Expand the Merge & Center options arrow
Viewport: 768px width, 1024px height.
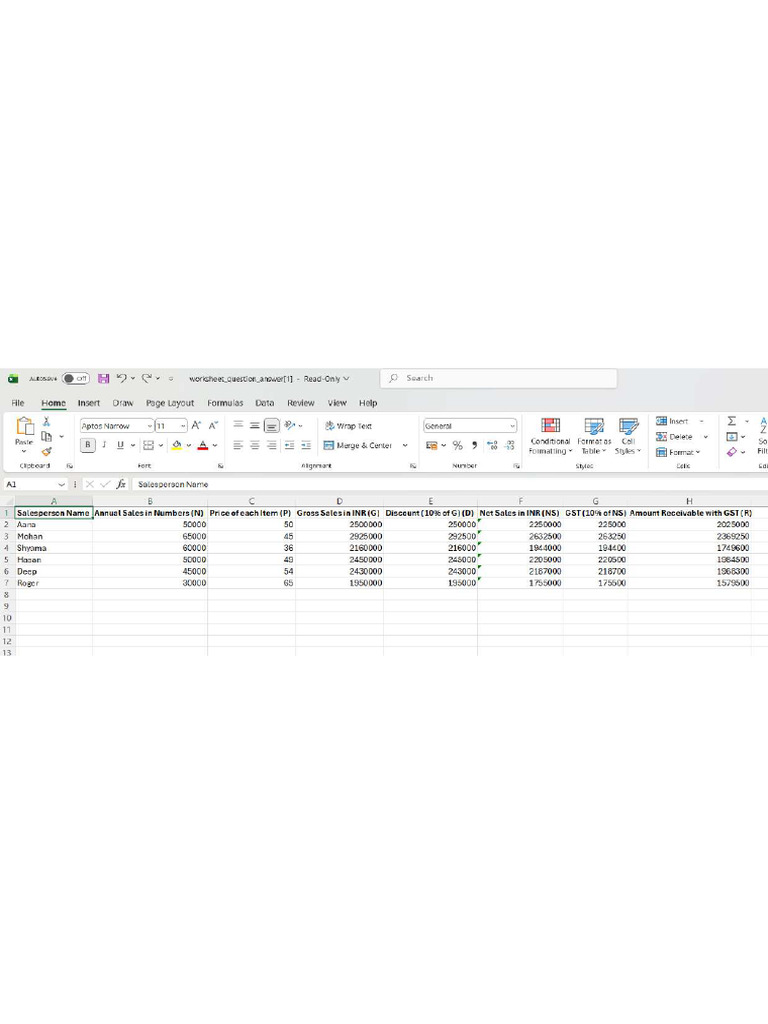tap(405, 445)
